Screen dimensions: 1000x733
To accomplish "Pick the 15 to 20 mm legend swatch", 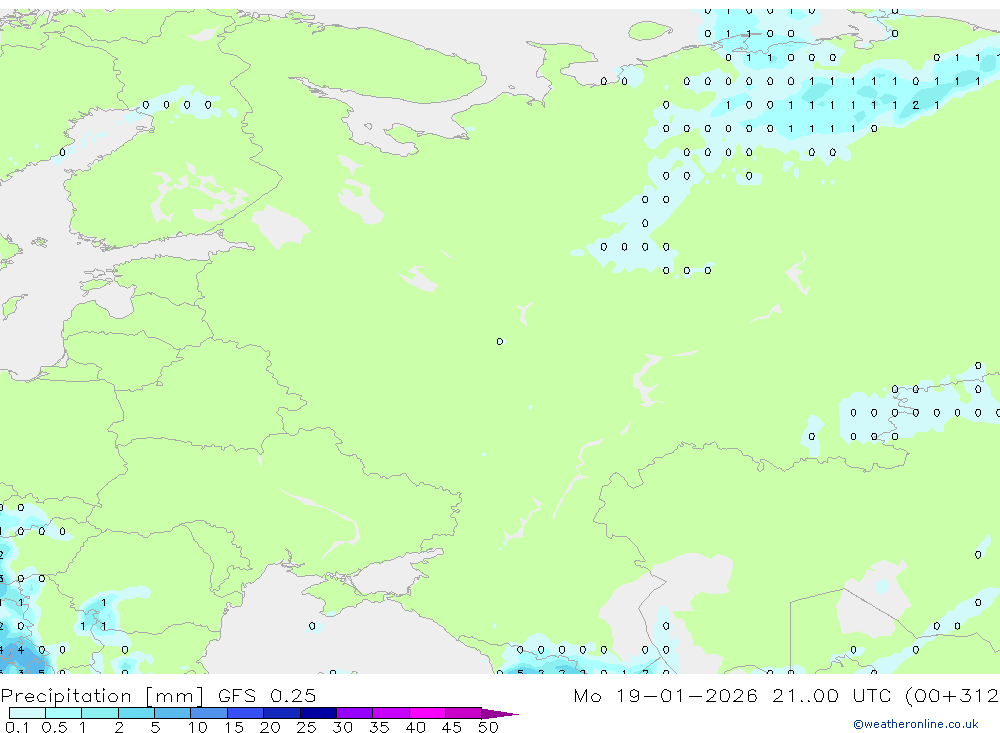I will (x=246, y=713).
